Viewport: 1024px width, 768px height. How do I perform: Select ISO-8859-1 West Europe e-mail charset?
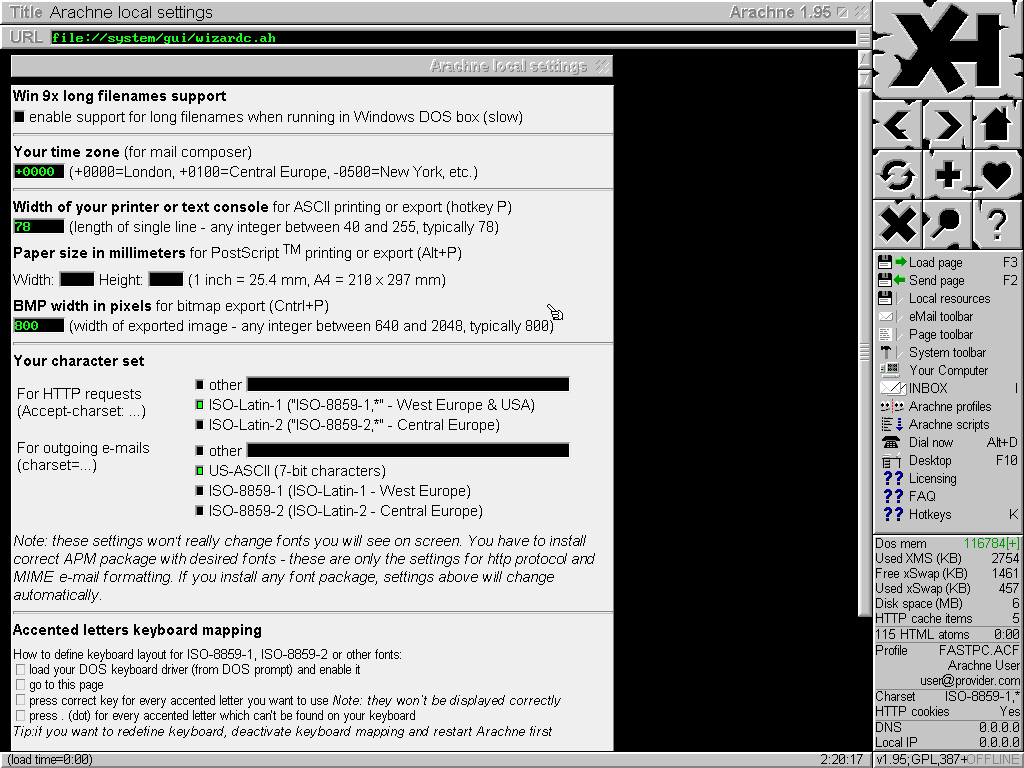point(200,491)
